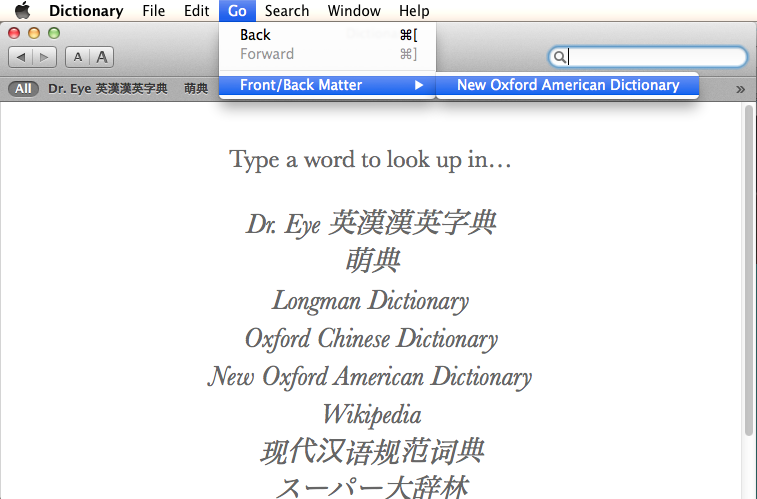Image resolution: width=757 pixels, height=499 pixels.
Task: Open the Edit menu
Action: coord(196,11)
